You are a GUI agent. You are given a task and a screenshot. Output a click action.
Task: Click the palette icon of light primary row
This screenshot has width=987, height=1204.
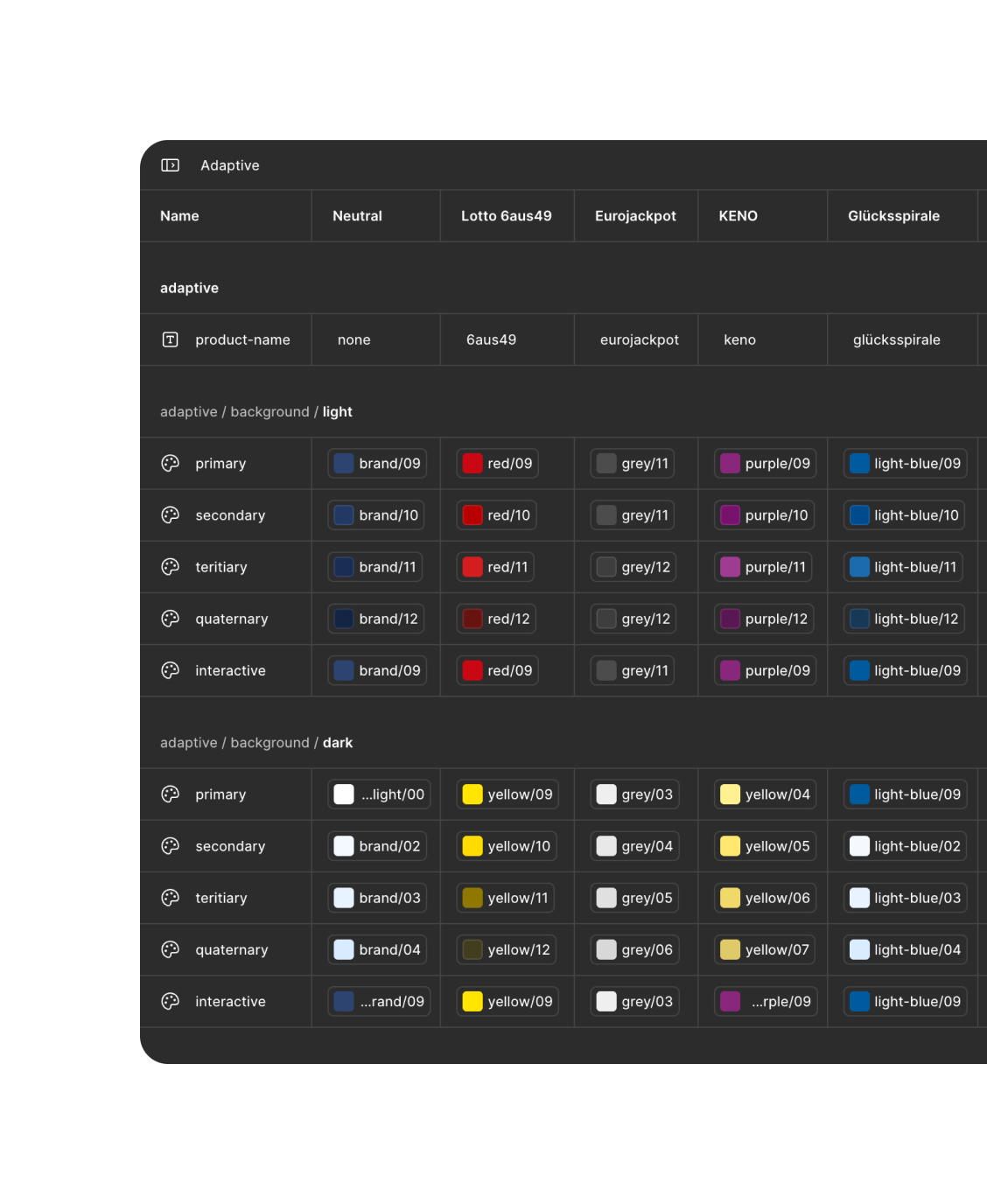[171, 463]
